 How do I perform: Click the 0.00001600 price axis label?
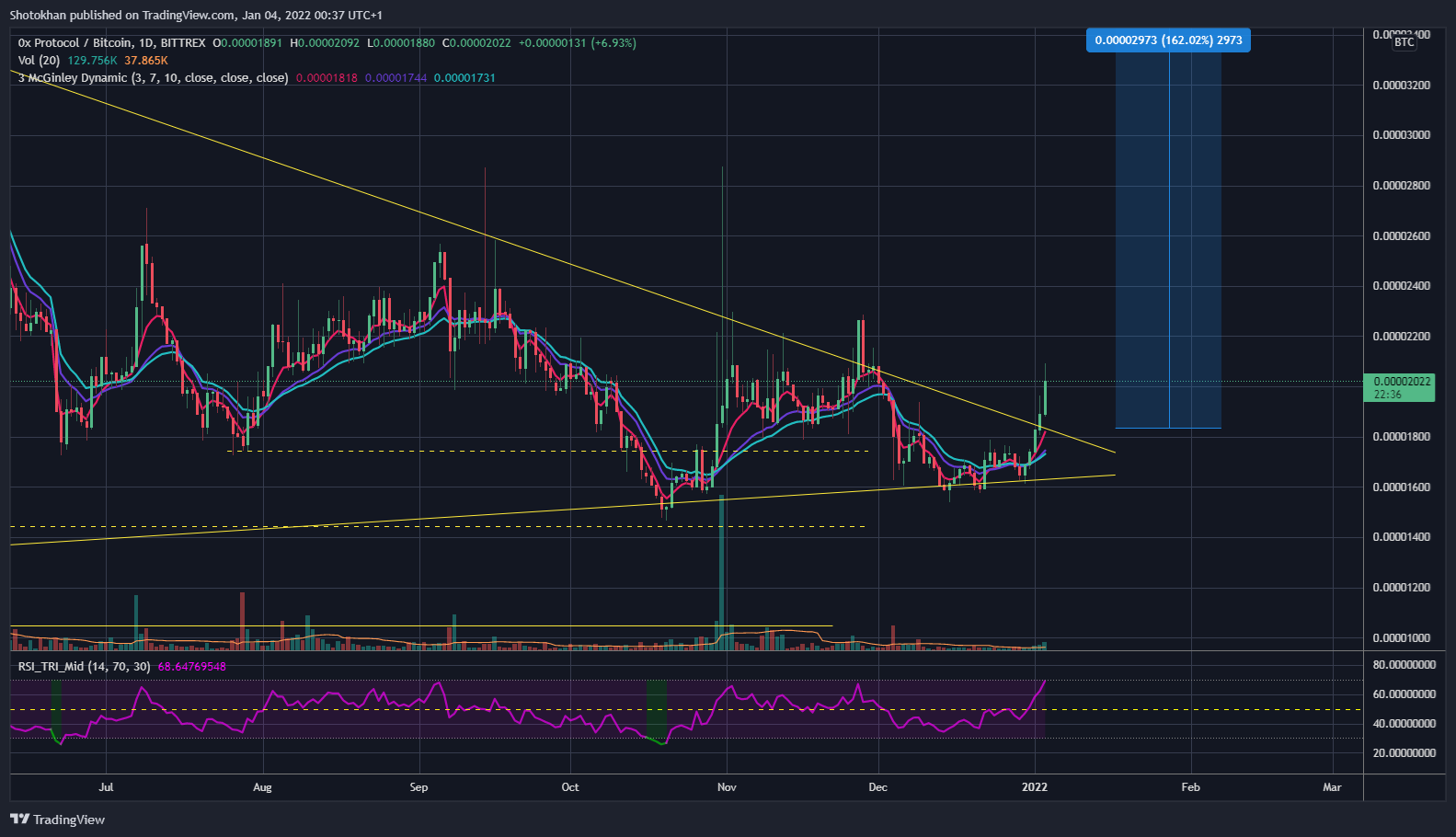click(1402, 487)
